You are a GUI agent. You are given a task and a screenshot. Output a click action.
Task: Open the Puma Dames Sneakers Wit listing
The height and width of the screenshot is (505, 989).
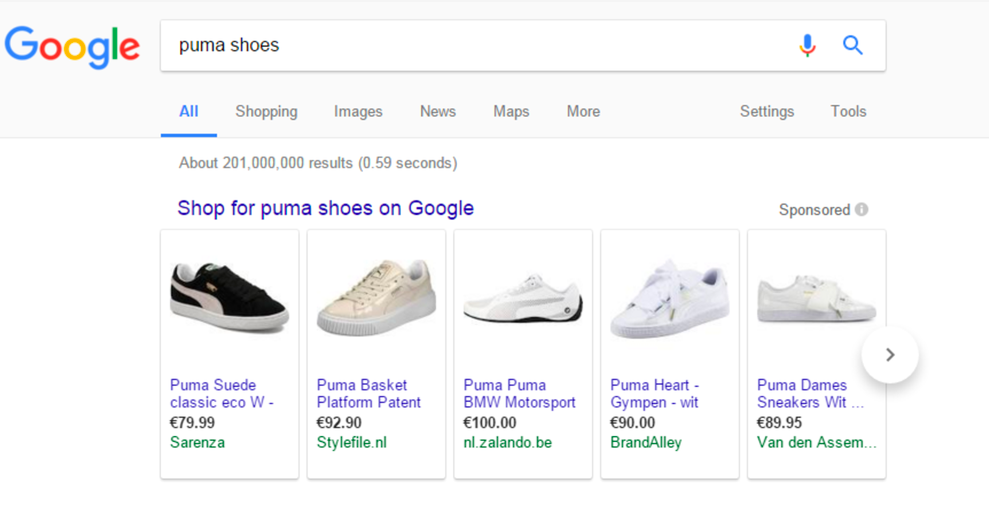[810, 393]
